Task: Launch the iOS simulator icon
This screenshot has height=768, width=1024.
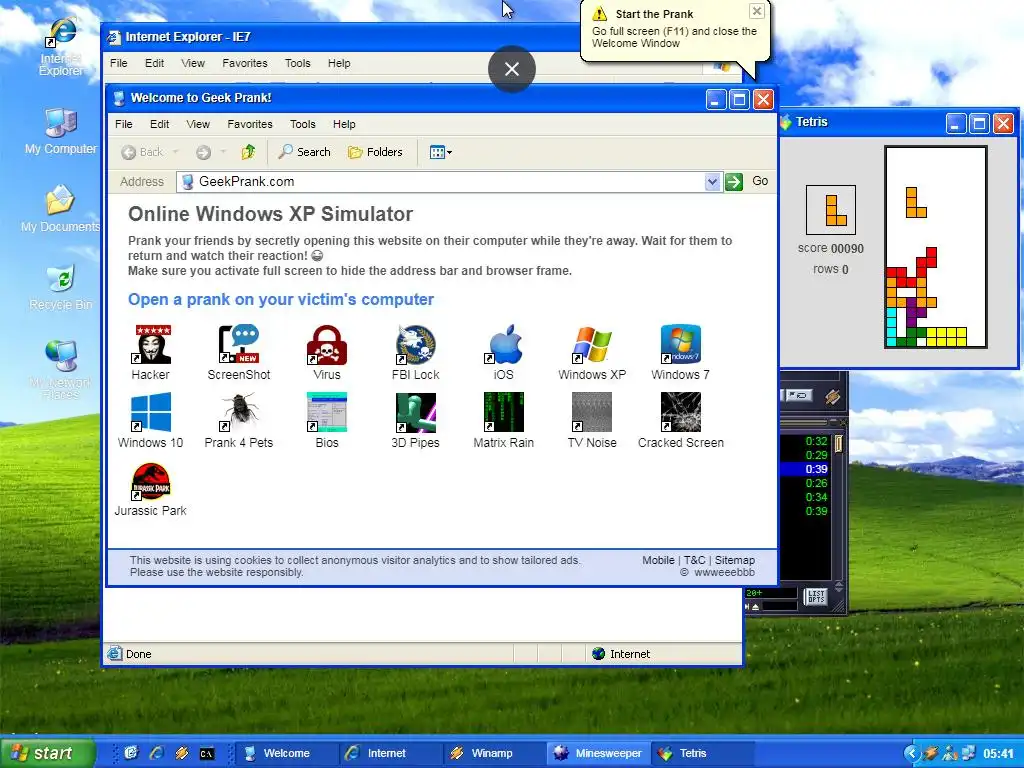Action: pyautogui.click(x=504, y=353)
